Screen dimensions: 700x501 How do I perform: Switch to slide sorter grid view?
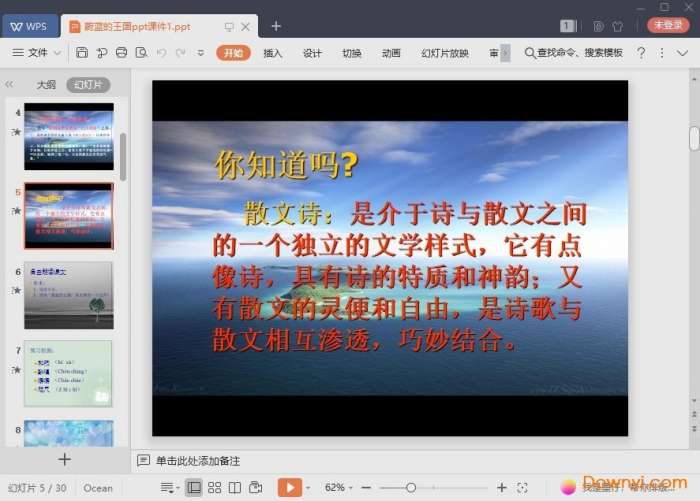click(215, 488)
